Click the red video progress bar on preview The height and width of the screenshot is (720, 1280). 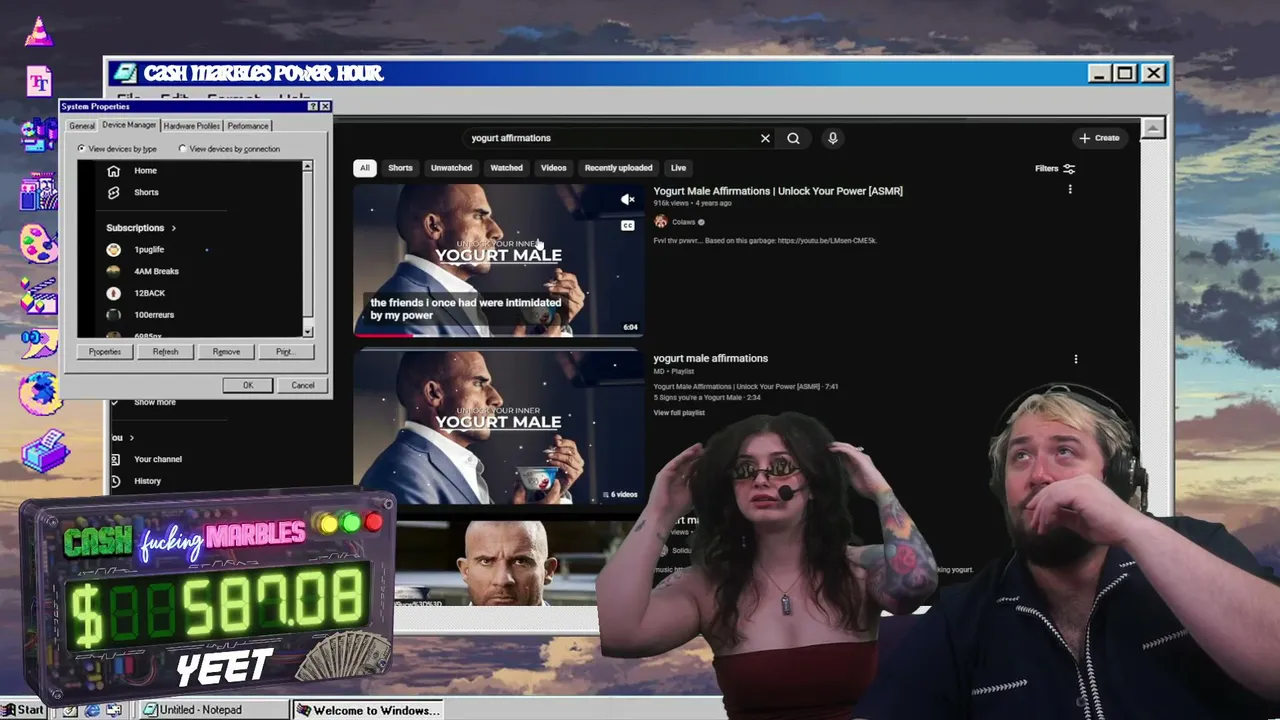point(383,335)
